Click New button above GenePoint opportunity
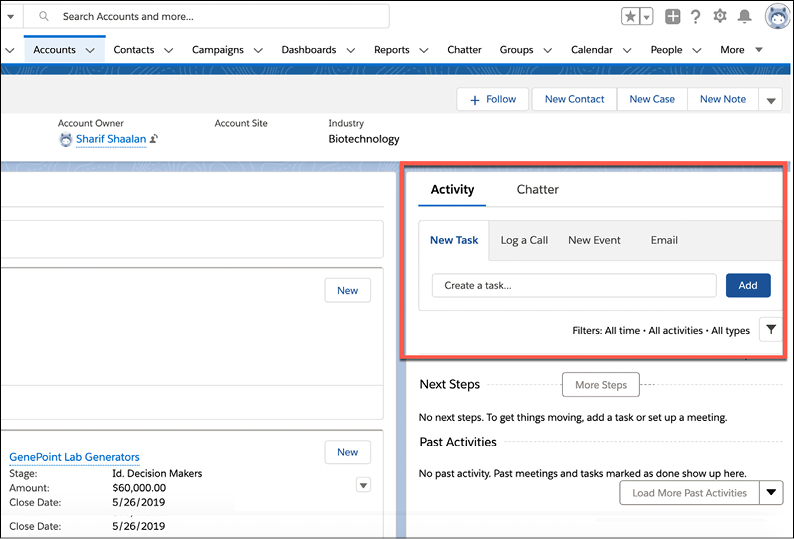 pyautogui.click(x=347, y=452)
